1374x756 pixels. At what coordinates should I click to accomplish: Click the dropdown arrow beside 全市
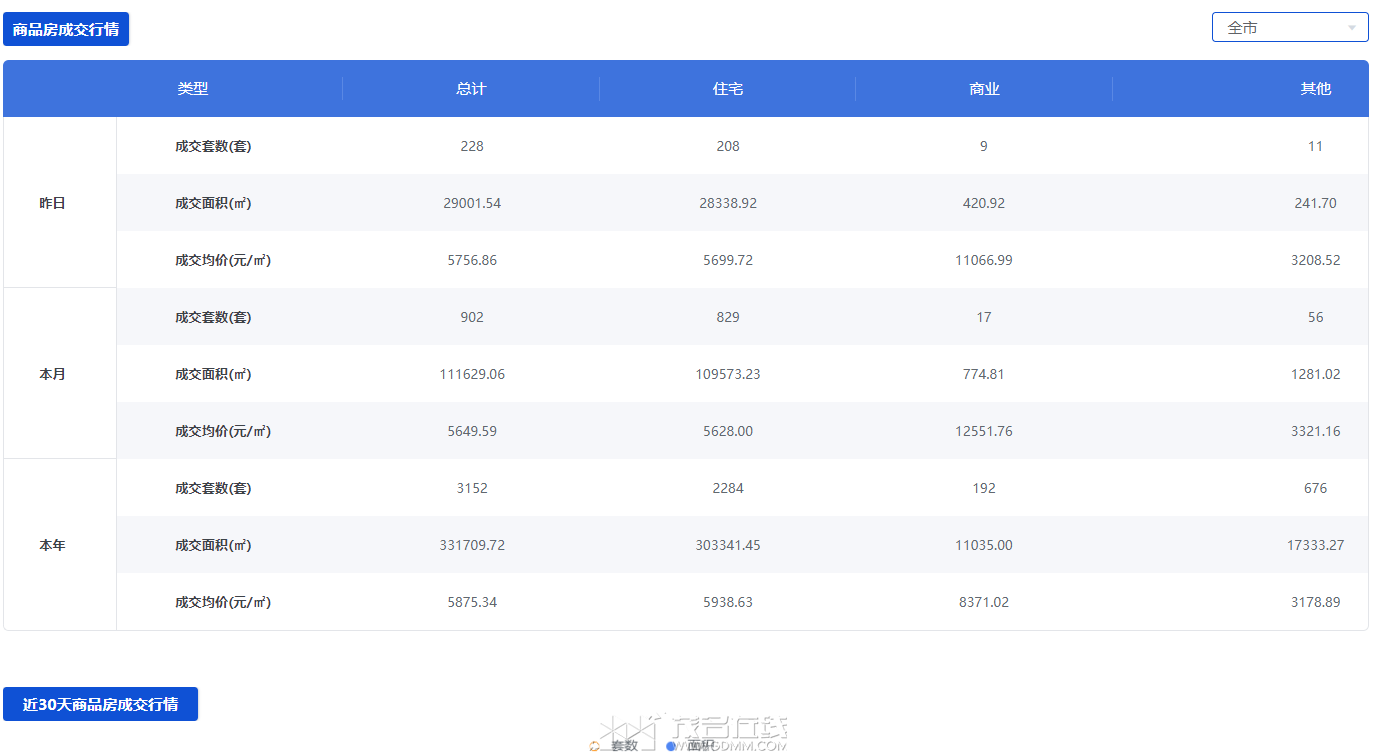pyautogui.click(x=1352, y=28)
